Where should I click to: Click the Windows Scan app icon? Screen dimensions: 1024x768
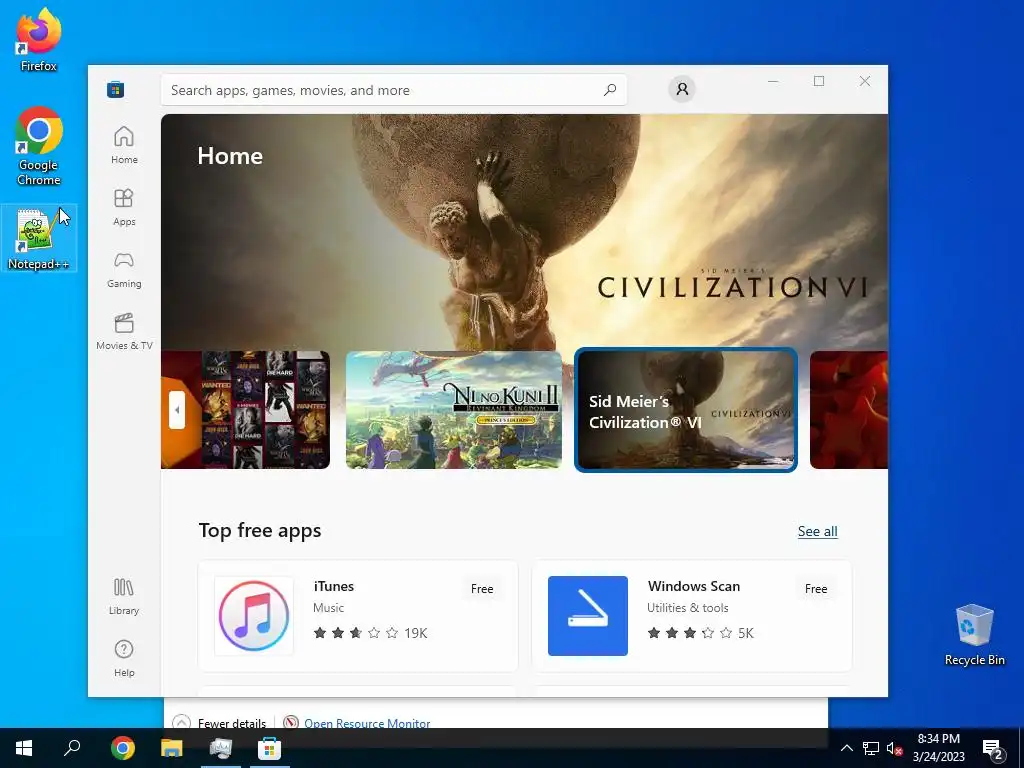coord(588,616)
